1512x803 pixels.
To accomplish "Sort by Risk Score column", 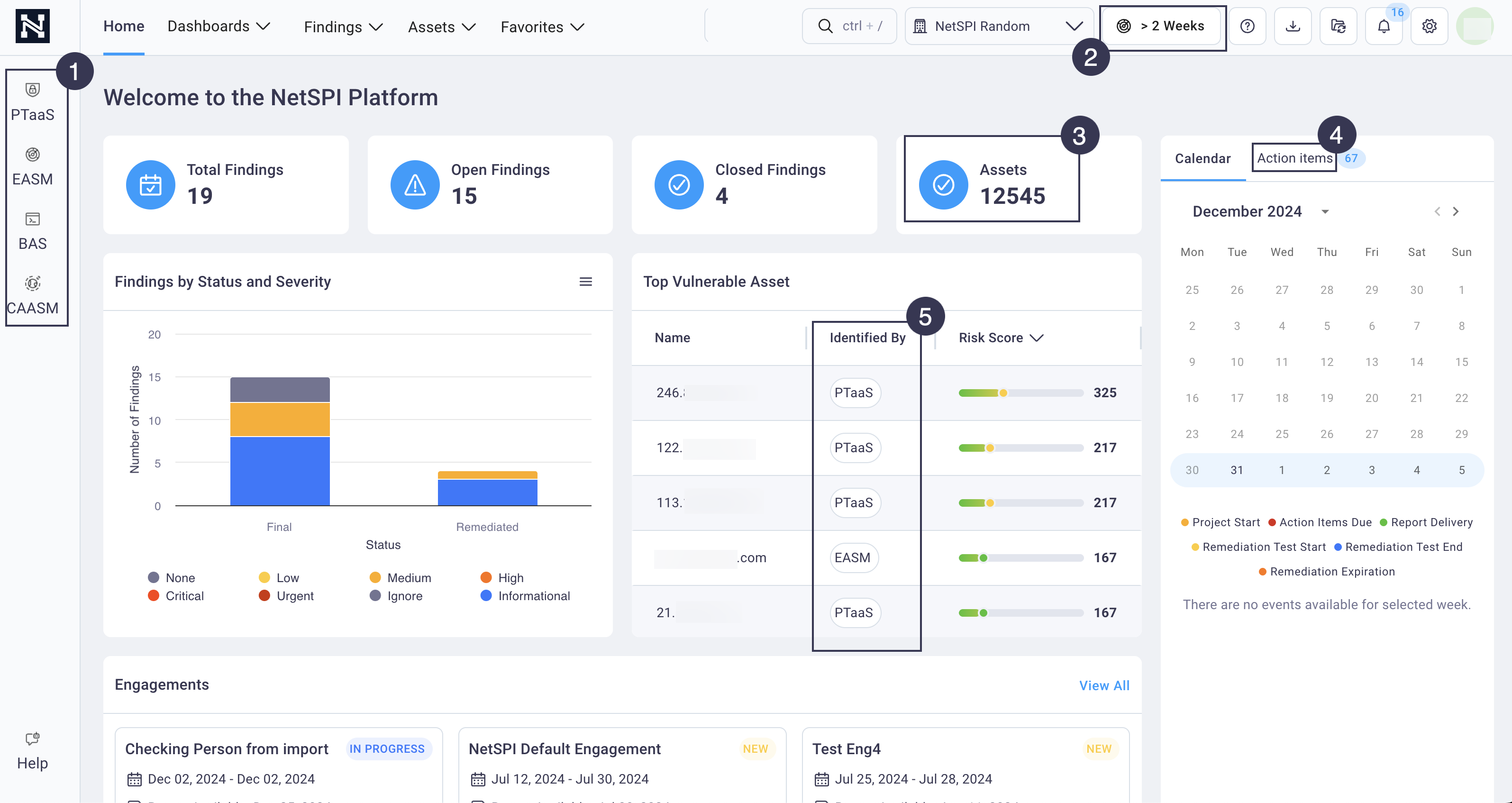I will click(1001, 338).
